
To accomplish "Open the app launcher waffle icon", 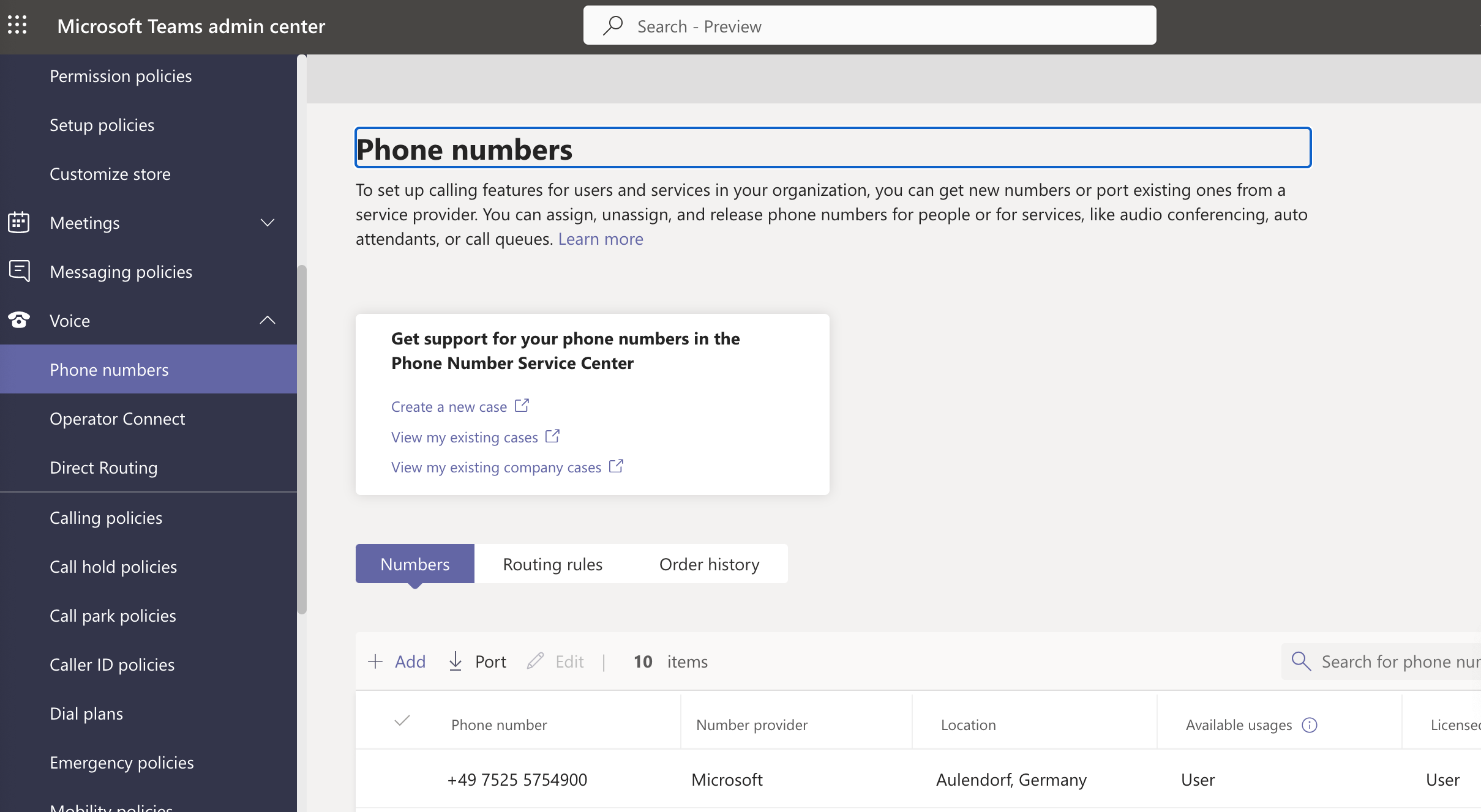I will (17, 25).
